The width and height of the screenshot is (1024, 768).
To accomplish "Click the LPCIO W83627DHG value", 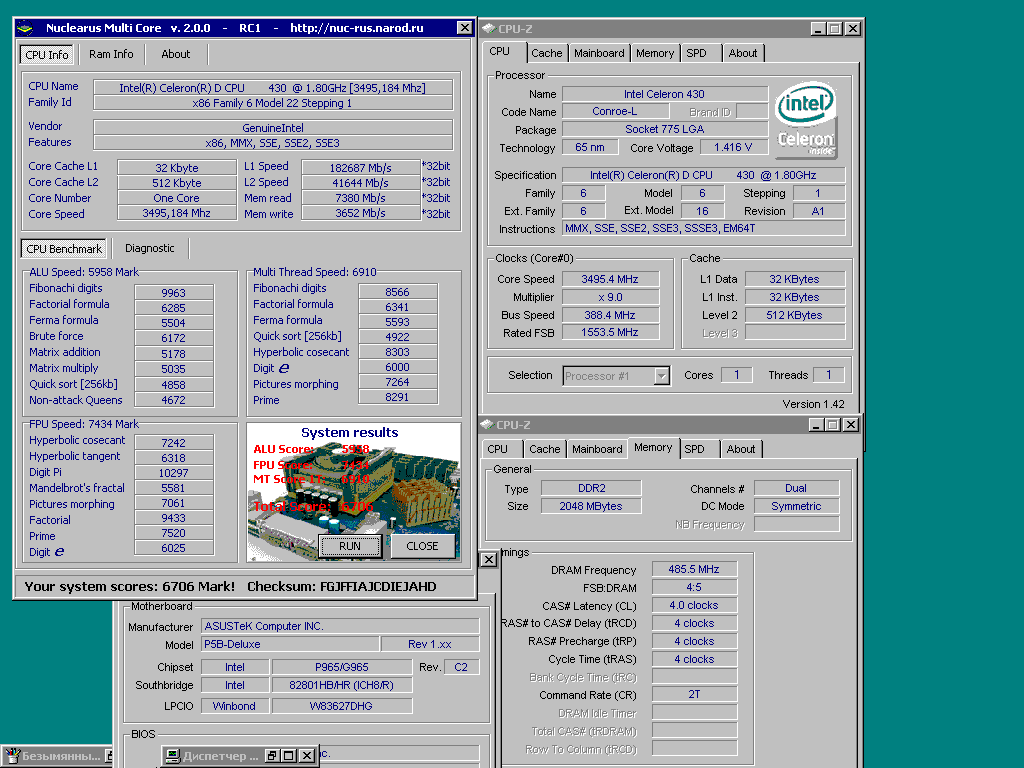I will click(342, 706).
